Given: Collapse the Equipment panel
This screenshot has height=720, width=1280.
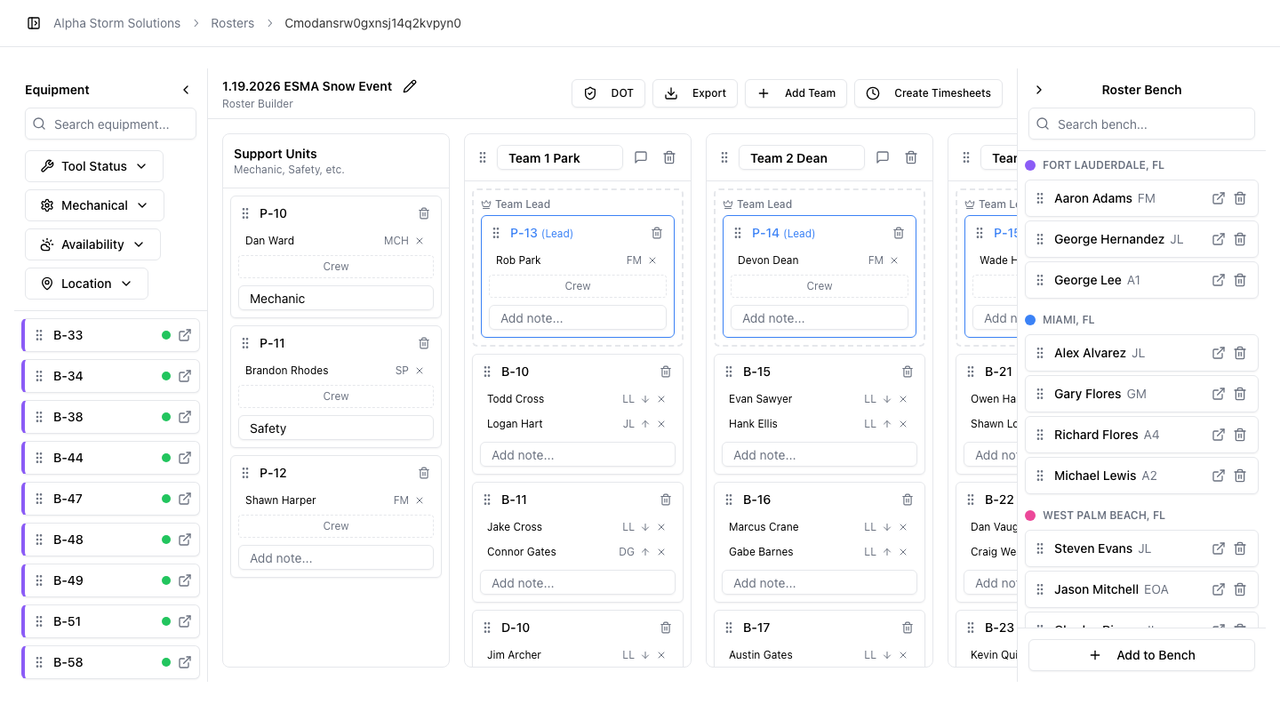Looking at the screenshot, I should [x=186, y=90].
